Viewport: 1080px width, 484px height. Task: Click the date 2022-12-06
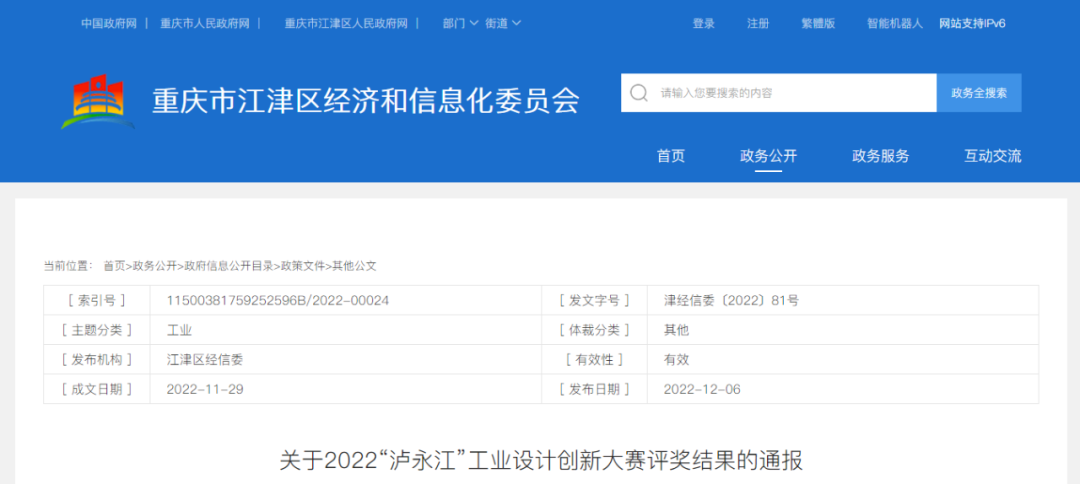[702, 389]
